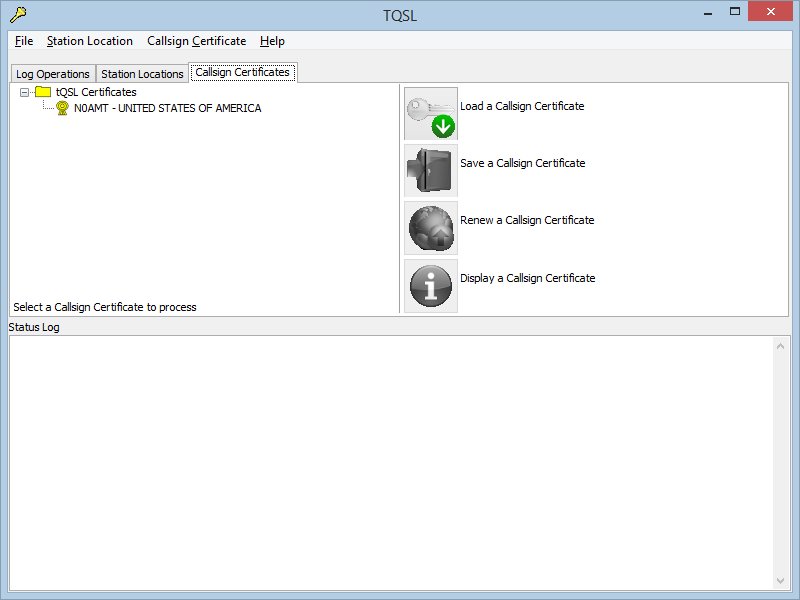Click the Status Log scrollbar down arrow

coord(780,581)
